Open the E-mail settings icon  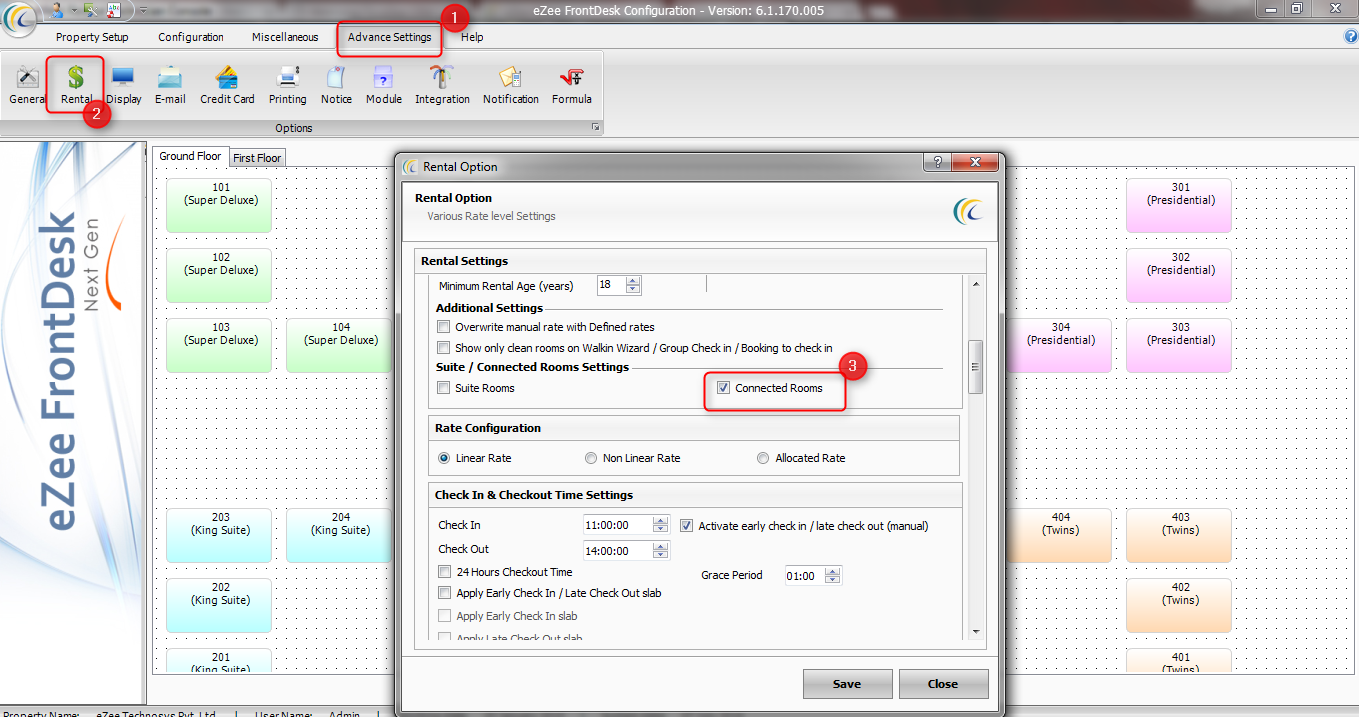(170, 85)
